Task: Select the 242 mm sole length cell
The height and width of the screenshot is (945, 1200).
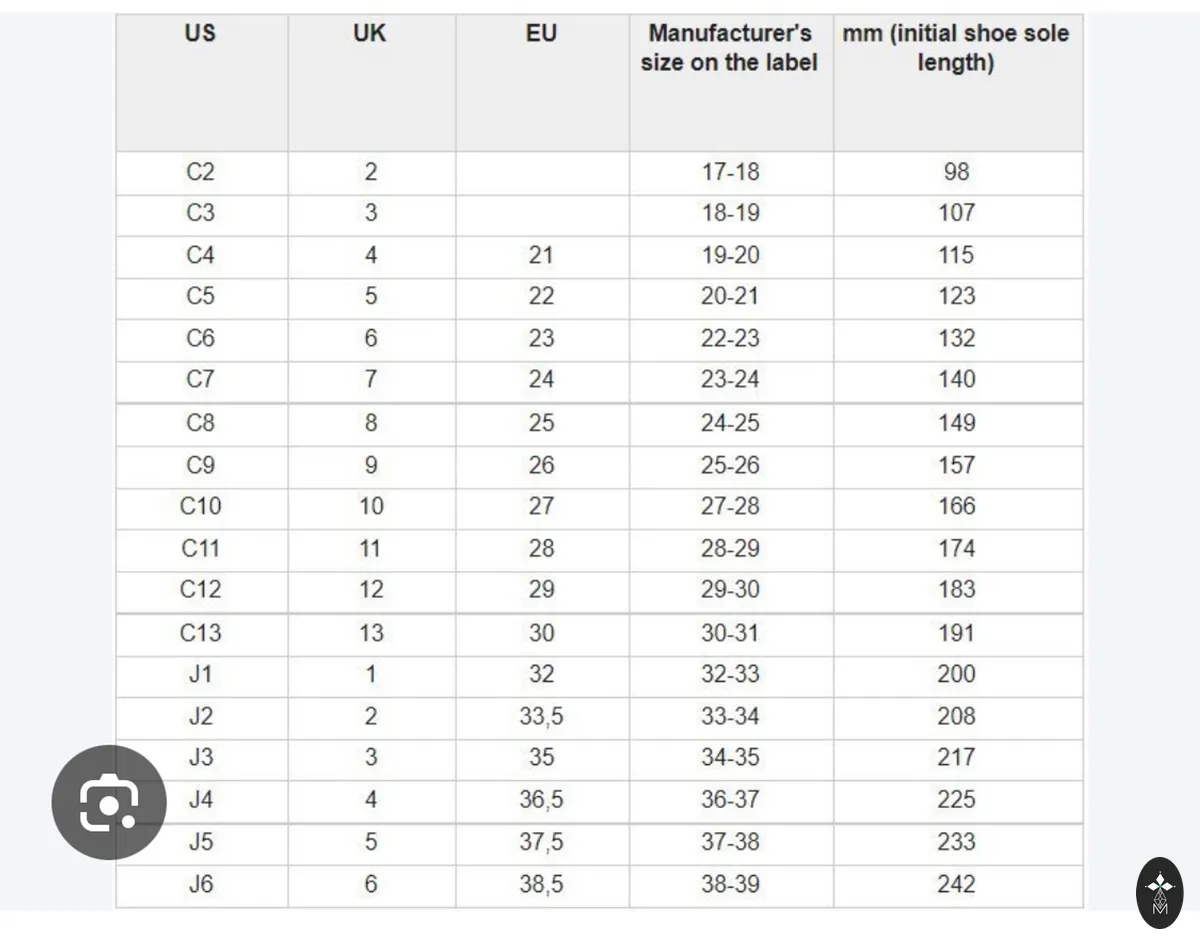Action: click(x=958, y=886)
